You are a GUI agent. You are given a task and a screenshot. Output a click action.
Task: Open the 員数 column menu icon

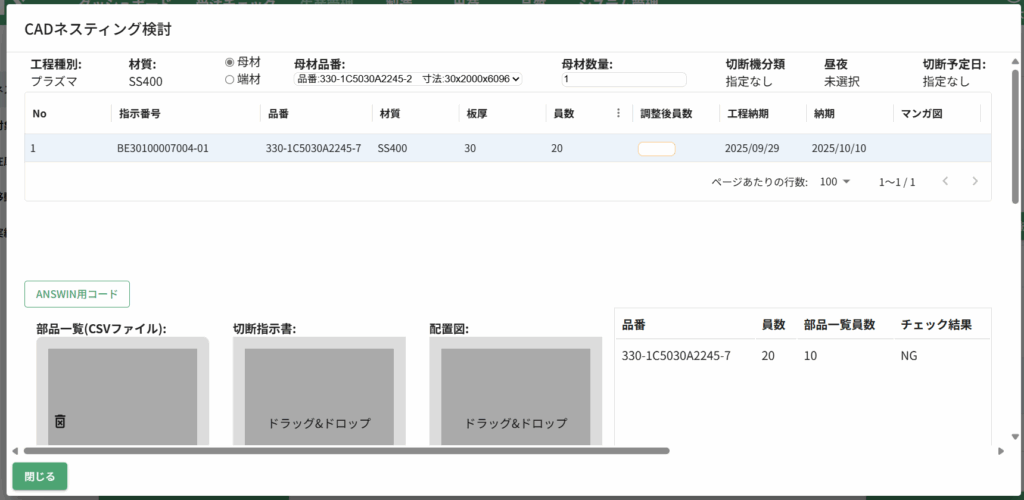(x=618, y=114)
